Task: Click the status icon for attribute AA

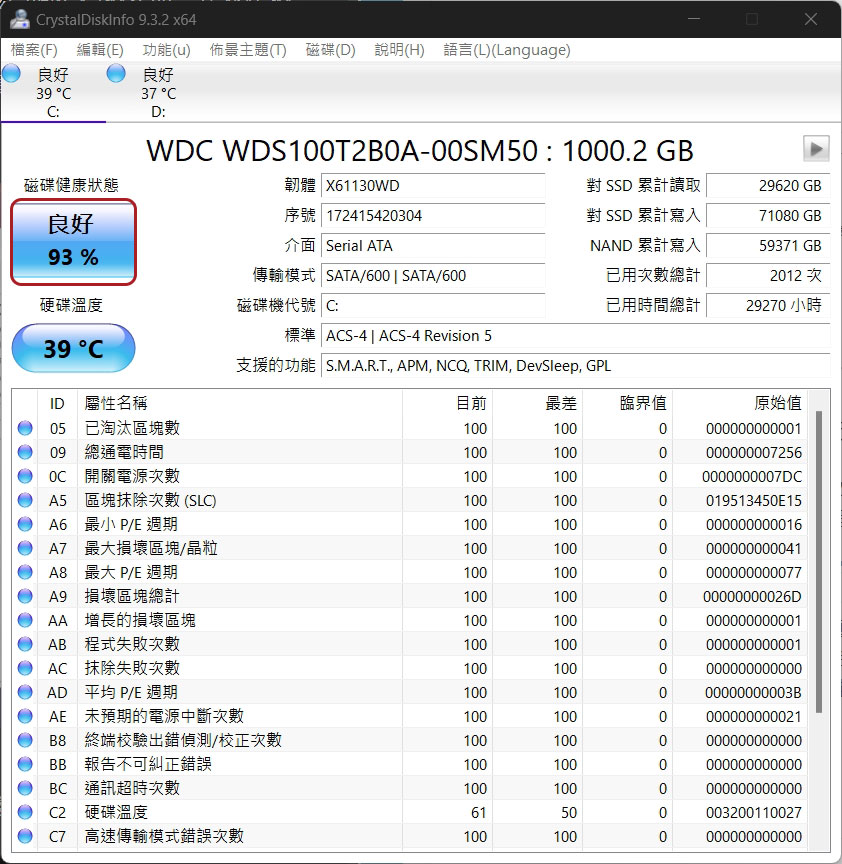Action: tap(25, 620)
